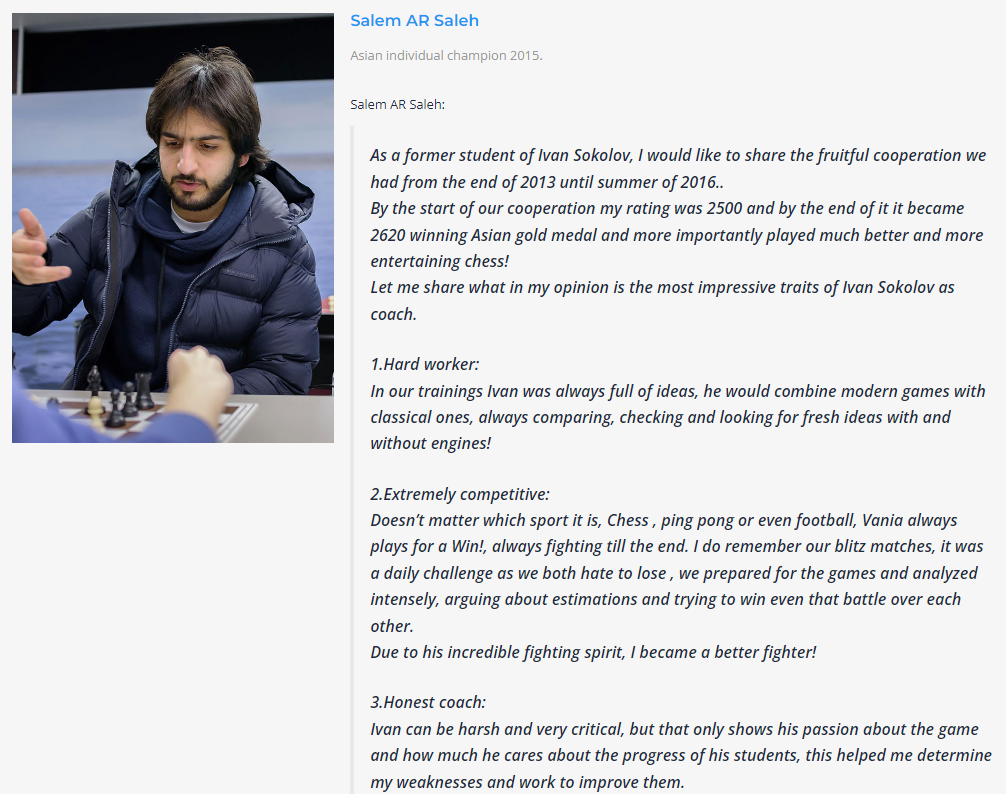Select the "2.Extremely competitive:" heading
Image resolution: width=1006 pixels, height=794 pixels.
pos(459,494)
